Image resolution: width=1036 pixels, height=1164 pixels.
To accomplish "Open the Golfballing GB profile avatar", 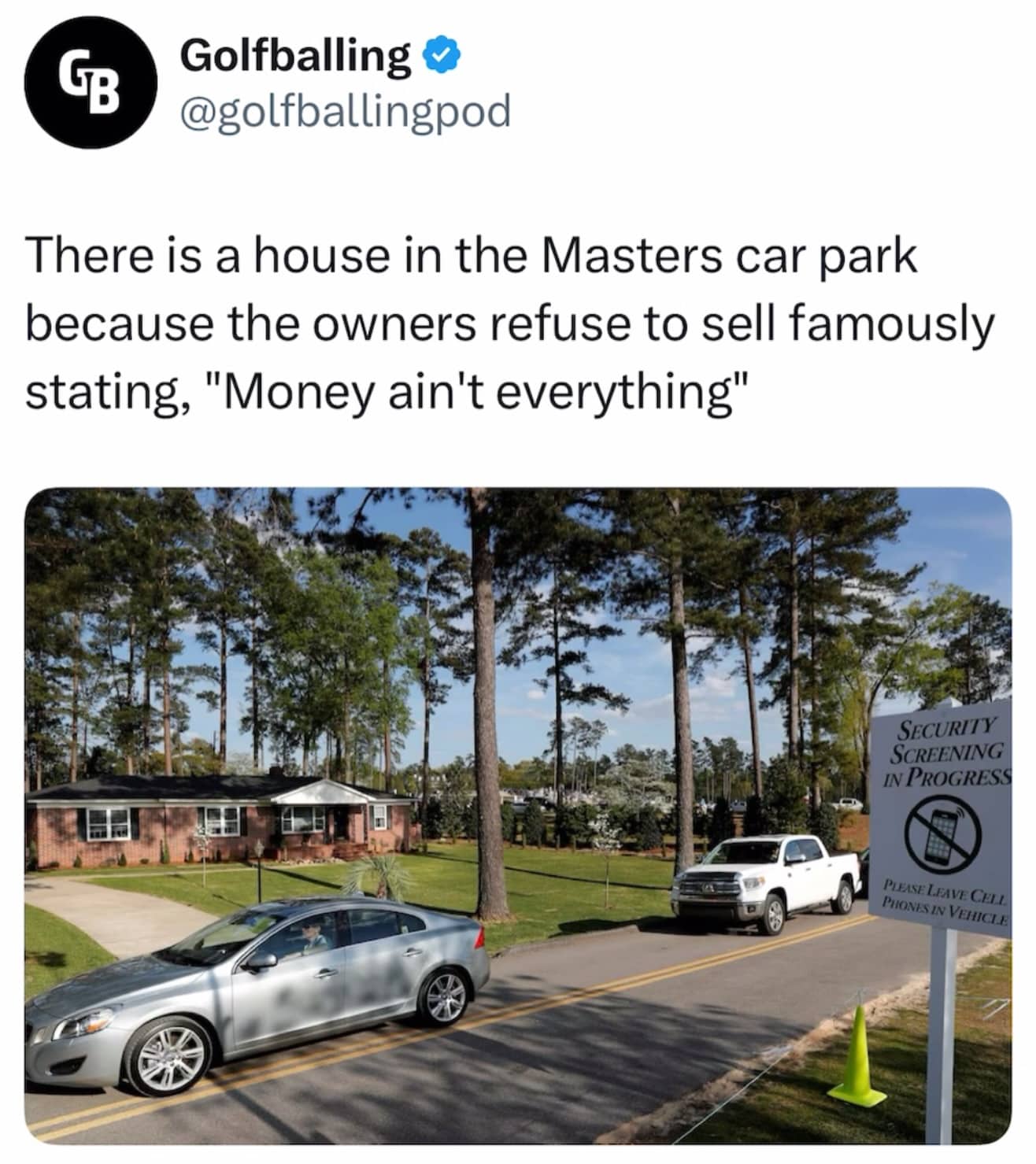I will tap(91, 83).
